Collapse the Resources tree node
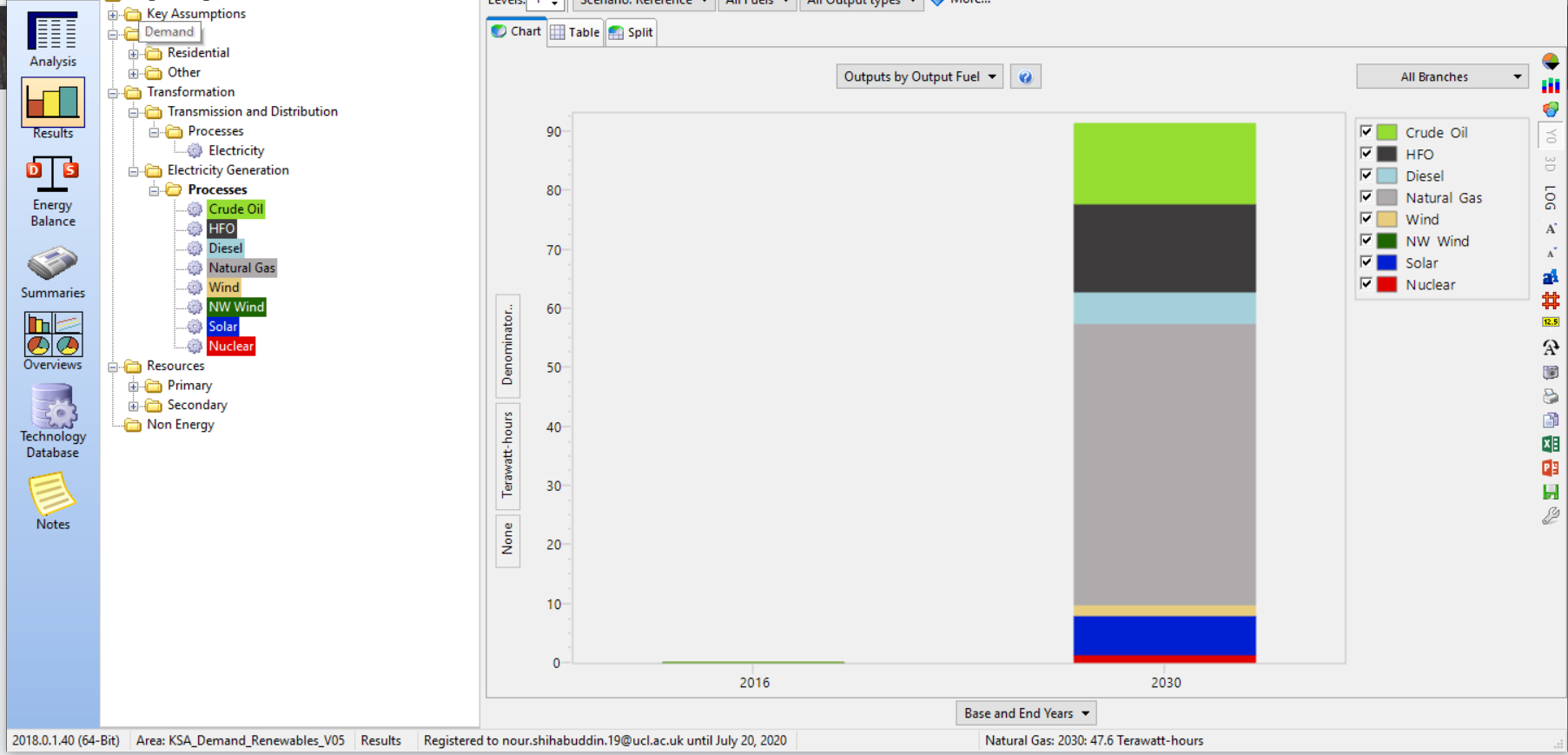The width and height of the screenshot is (1568, 755). coord(113,367)
